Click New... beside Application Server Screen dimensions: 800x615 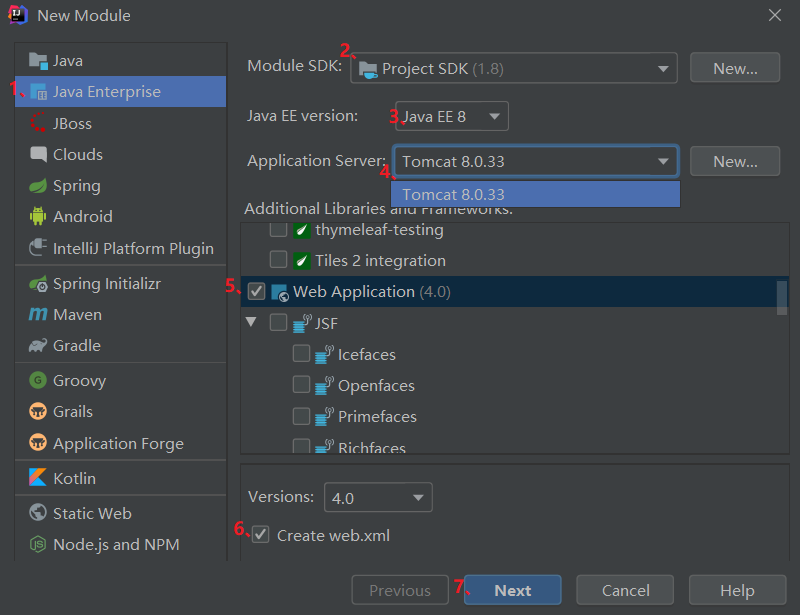735,161
